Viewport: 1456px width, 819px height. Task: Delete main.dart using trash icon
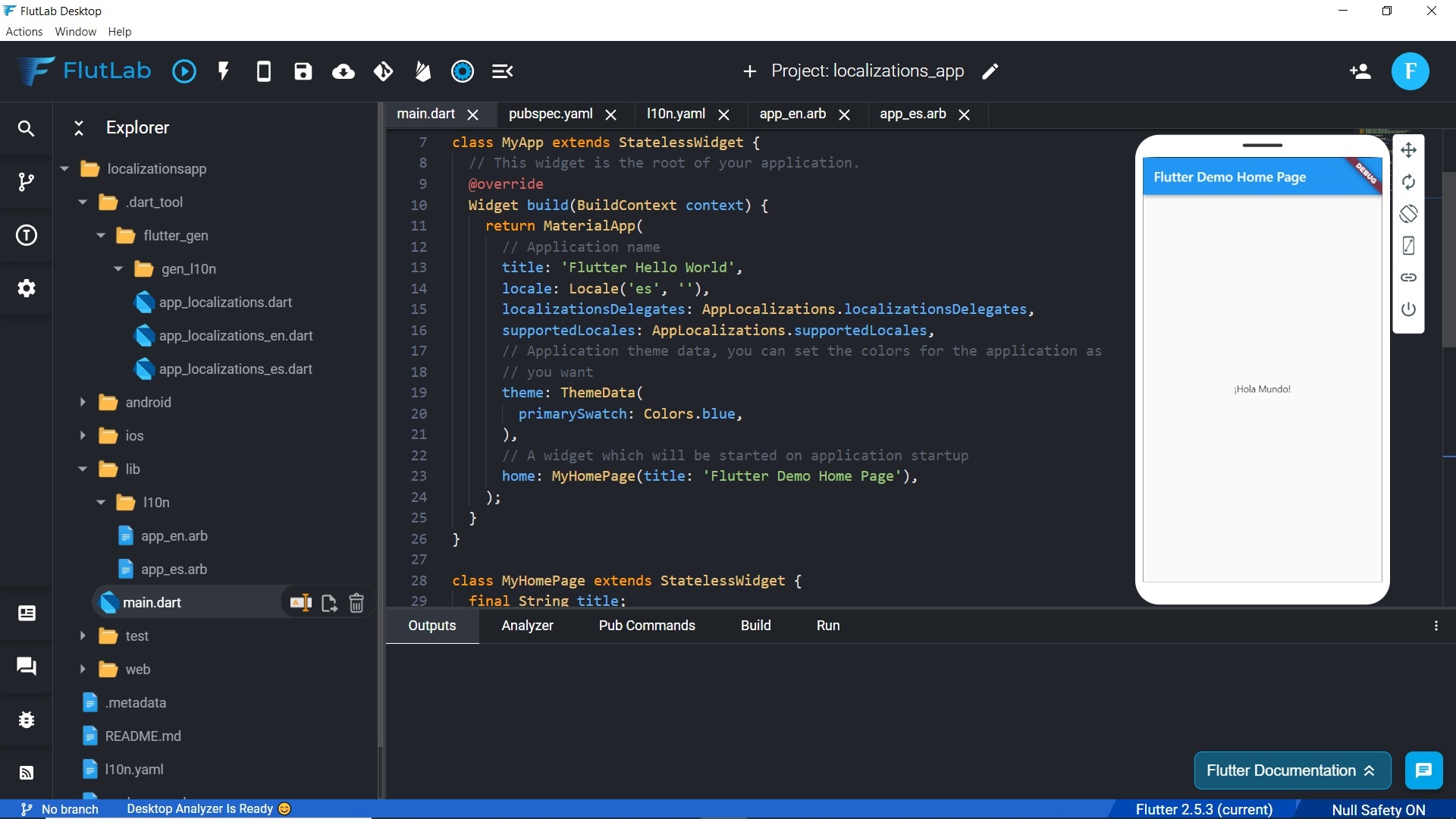(356, 603)
